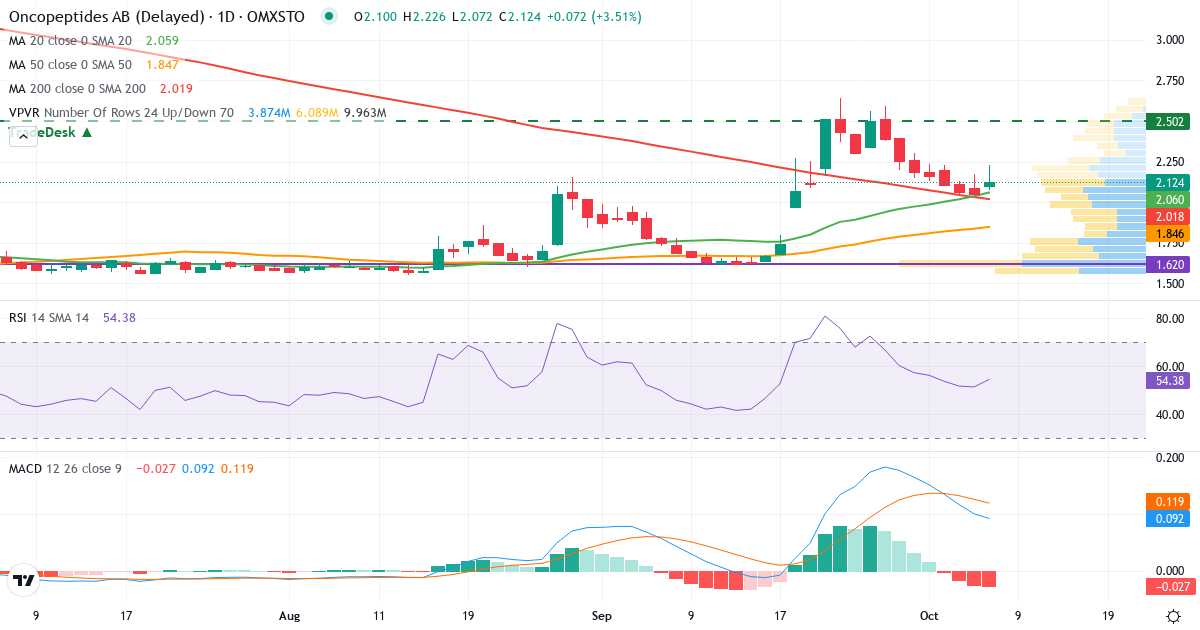Click the Sep label on time axis

point(600,616)
